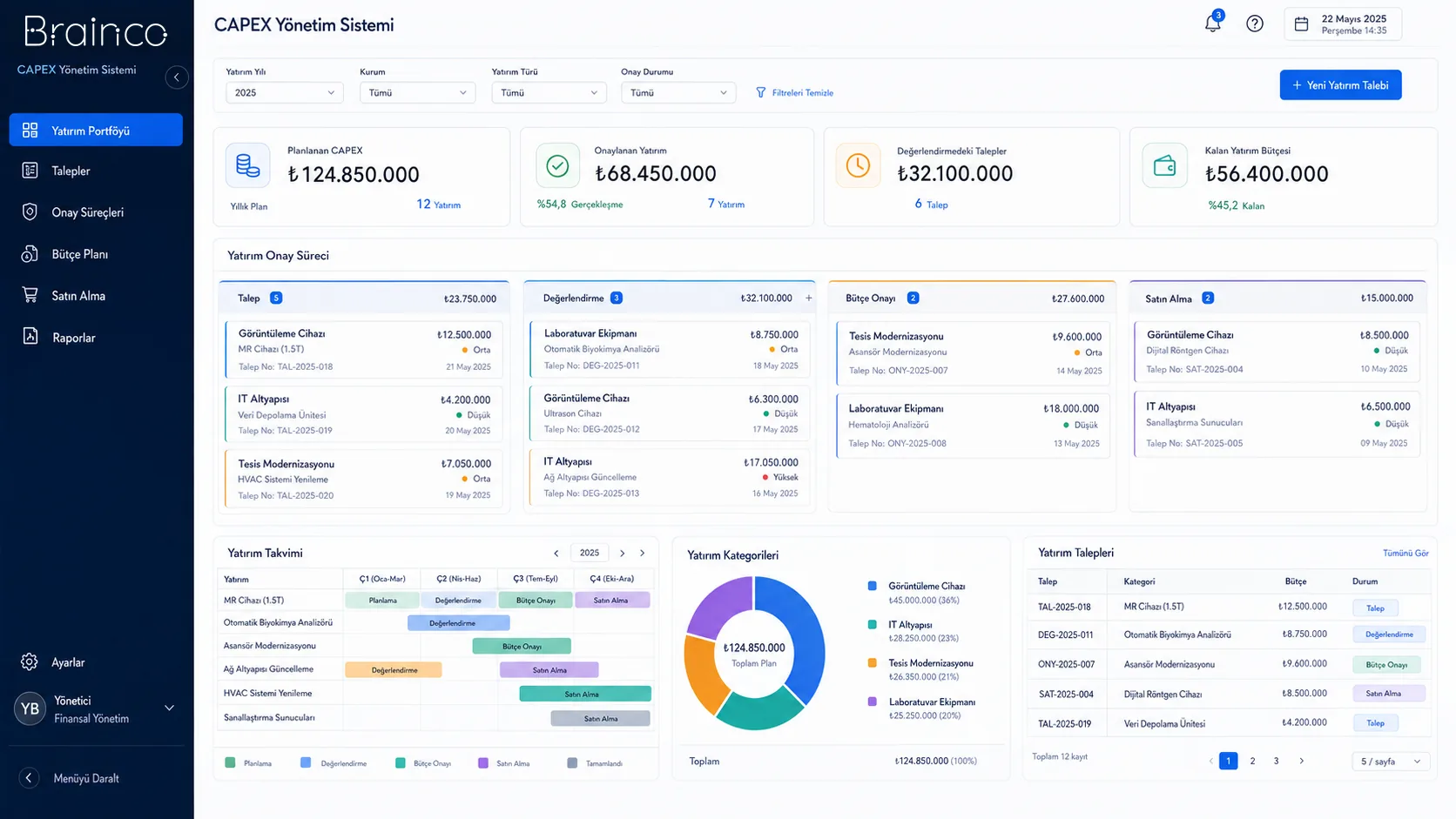Screen dimensions: 1456x819
Task: Open the Raporlar menu item
Action: pyautogui.click(x=96, y=338)
